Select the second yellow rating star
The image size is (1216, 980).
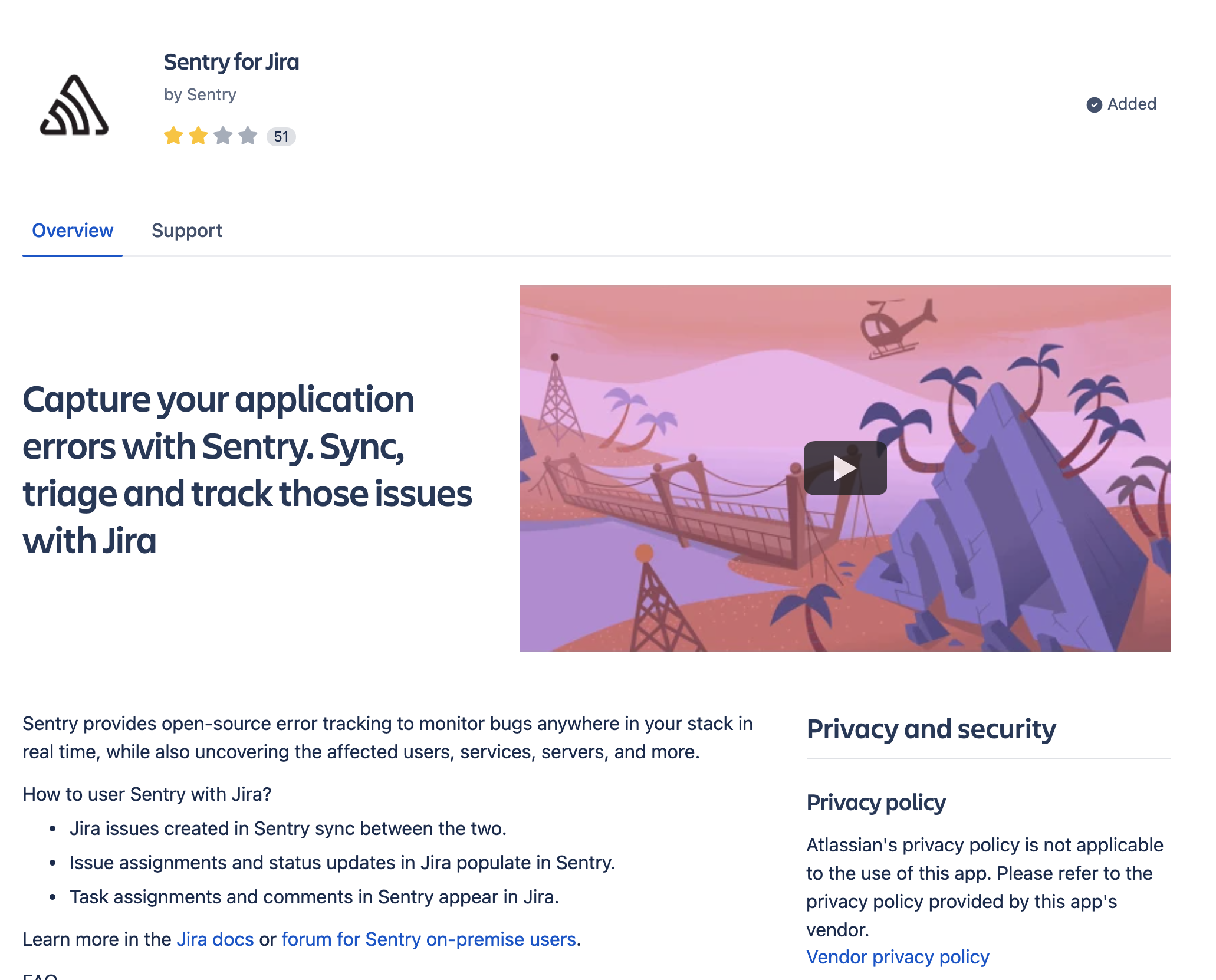[198, 136]
